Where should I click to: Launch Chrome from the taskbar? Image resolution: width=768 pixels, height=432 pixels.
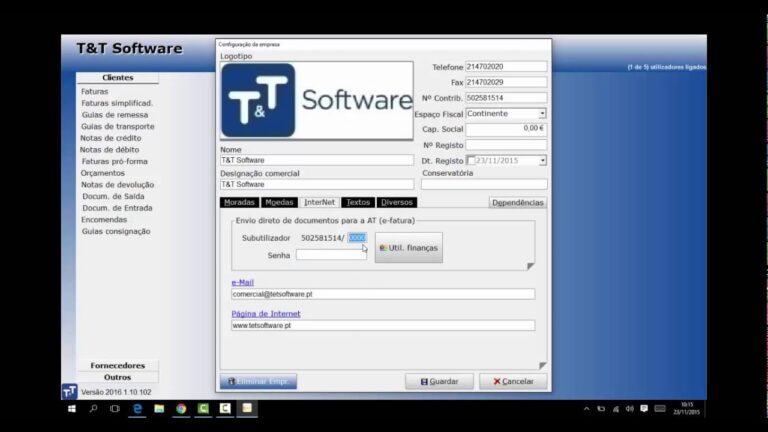point(181,409)
